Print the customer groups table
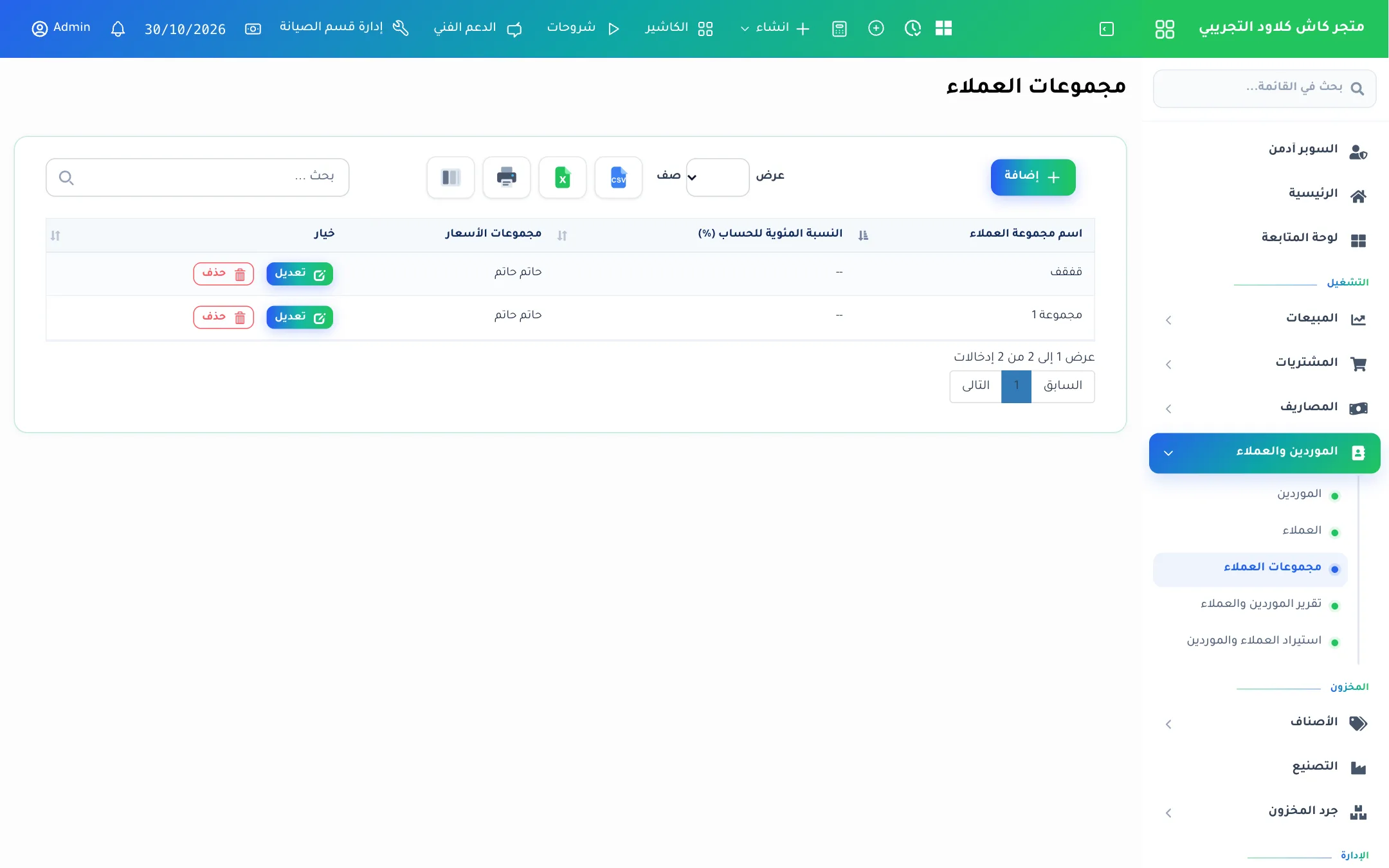The image size is (1389, 868). coord(506,177)
